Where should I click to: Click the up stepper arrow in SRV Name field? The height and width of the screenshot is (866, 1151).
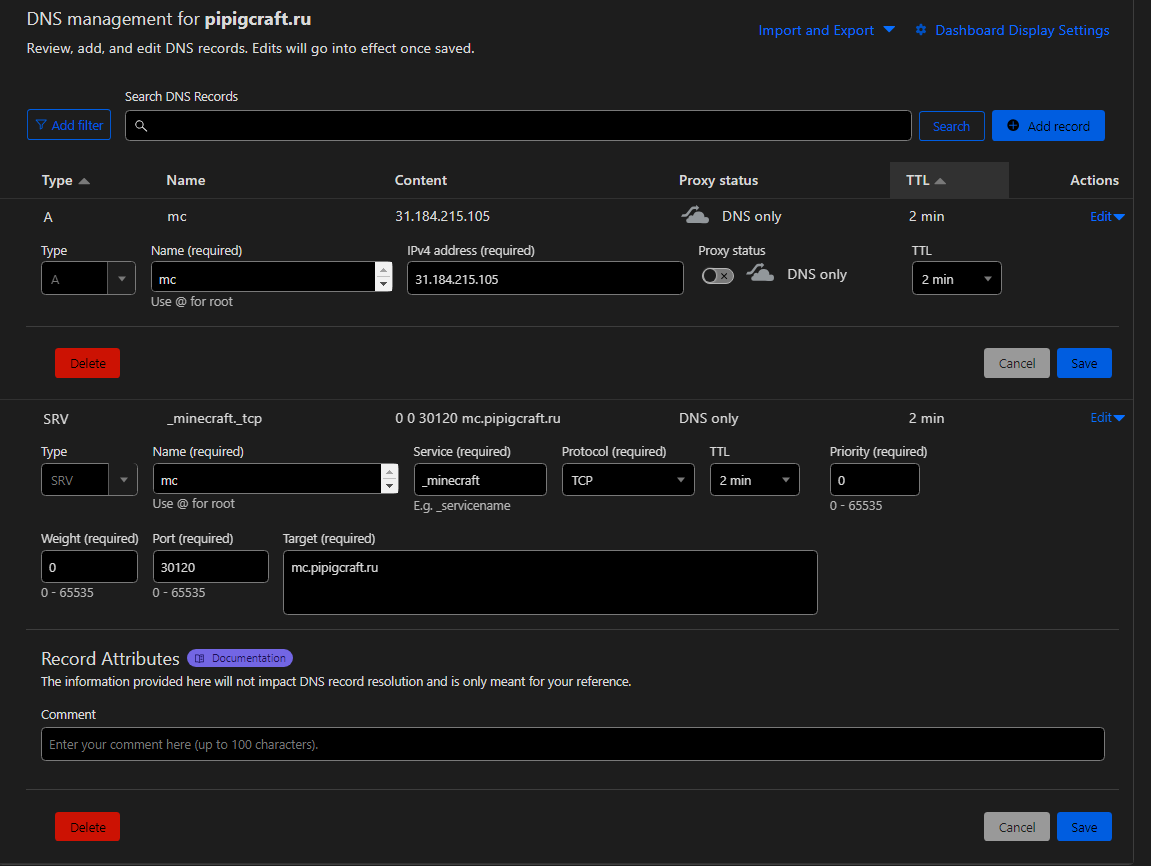tap(390, 472)
